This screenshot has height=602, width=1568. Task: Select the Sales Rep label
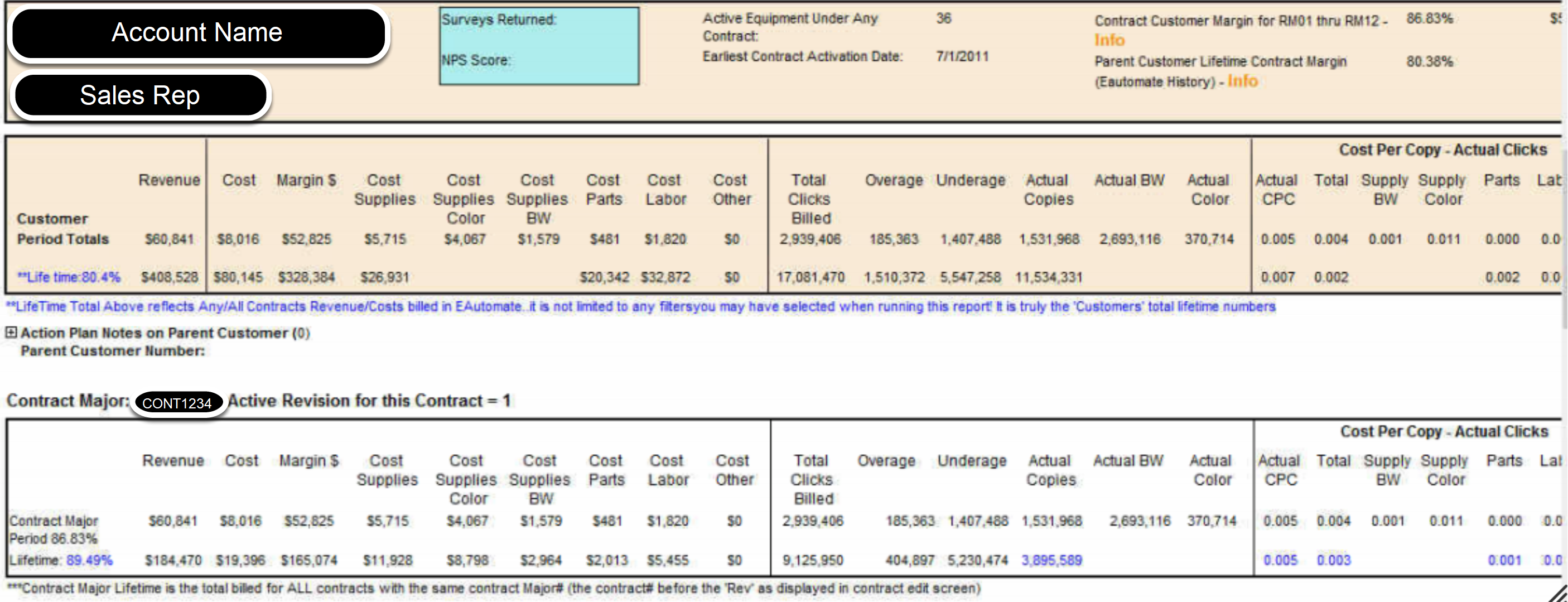tap(140, 94)
